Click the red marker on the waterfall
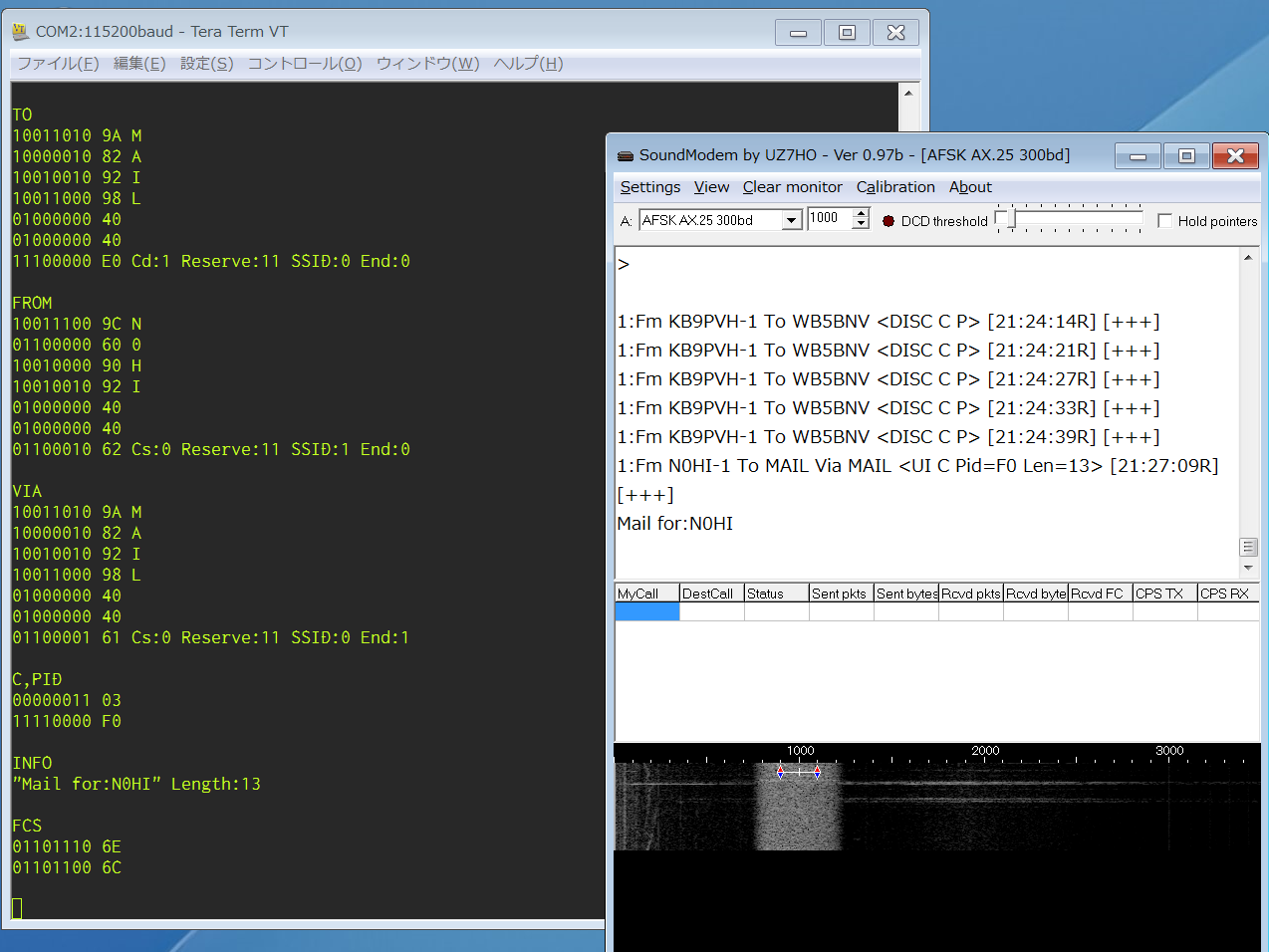The image size is (1269, 952). 781,772
